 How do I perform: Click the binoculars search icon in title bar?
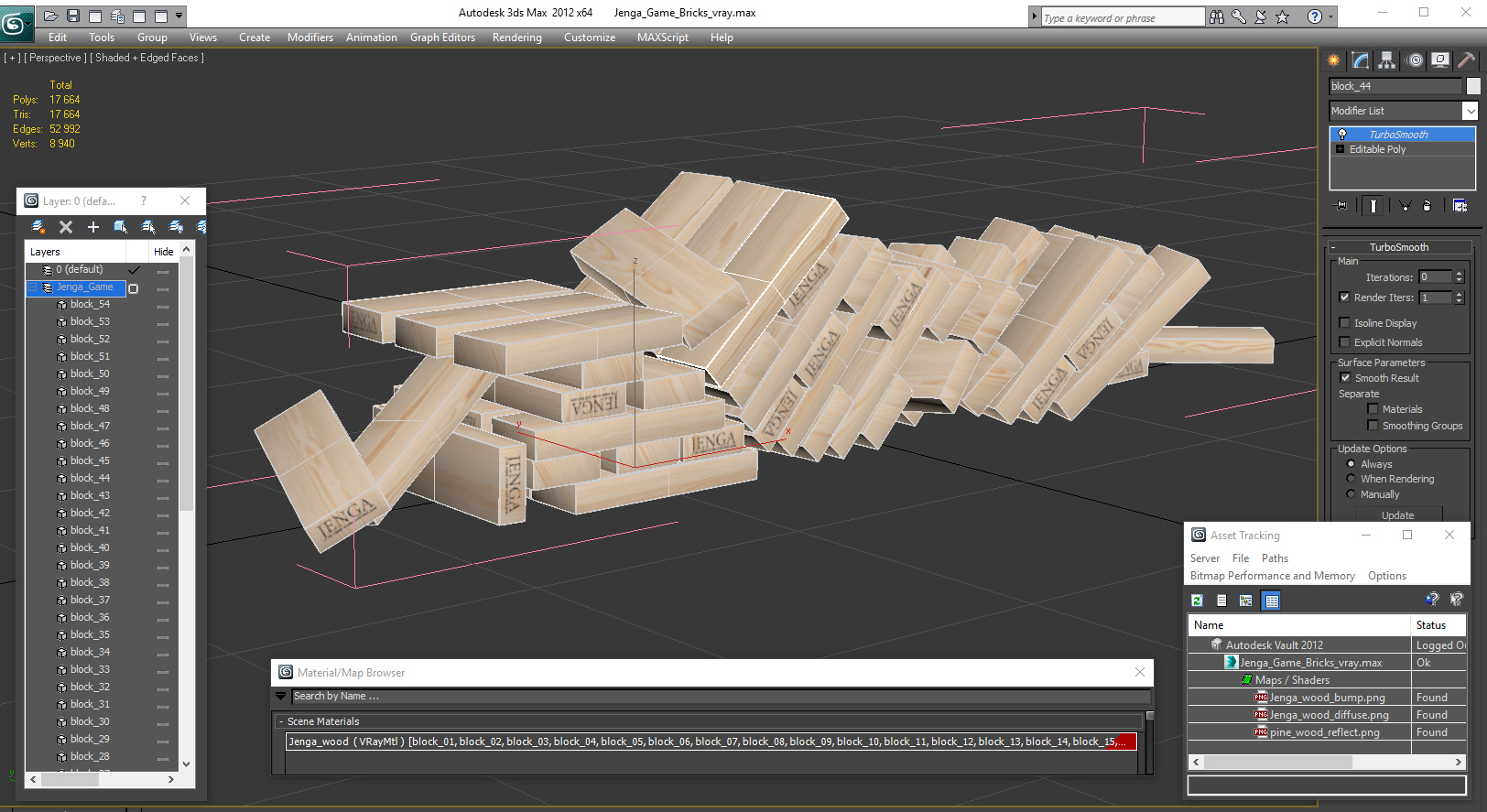coord(1217,16)
